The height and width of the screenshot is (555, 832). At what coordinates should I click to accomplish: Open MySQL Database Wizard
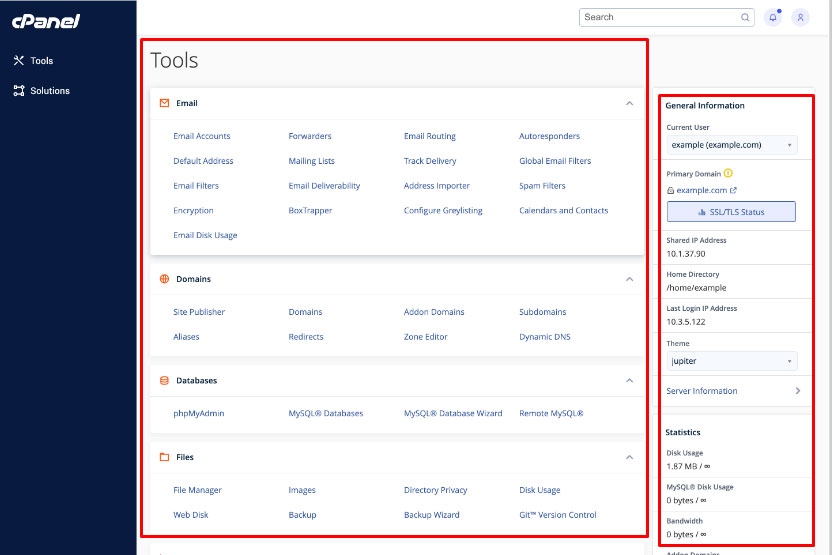pos(453,413)
